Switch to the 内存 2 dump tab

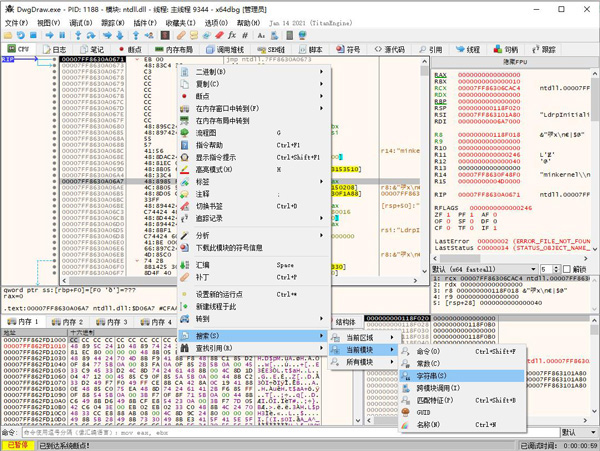click(x=67, y=322)
